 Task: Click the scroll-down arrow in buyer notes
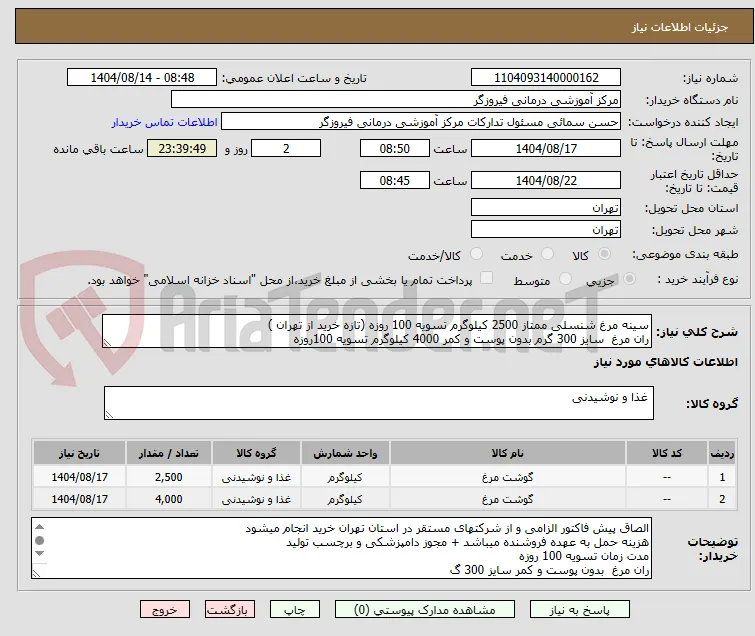pos(40,554)
